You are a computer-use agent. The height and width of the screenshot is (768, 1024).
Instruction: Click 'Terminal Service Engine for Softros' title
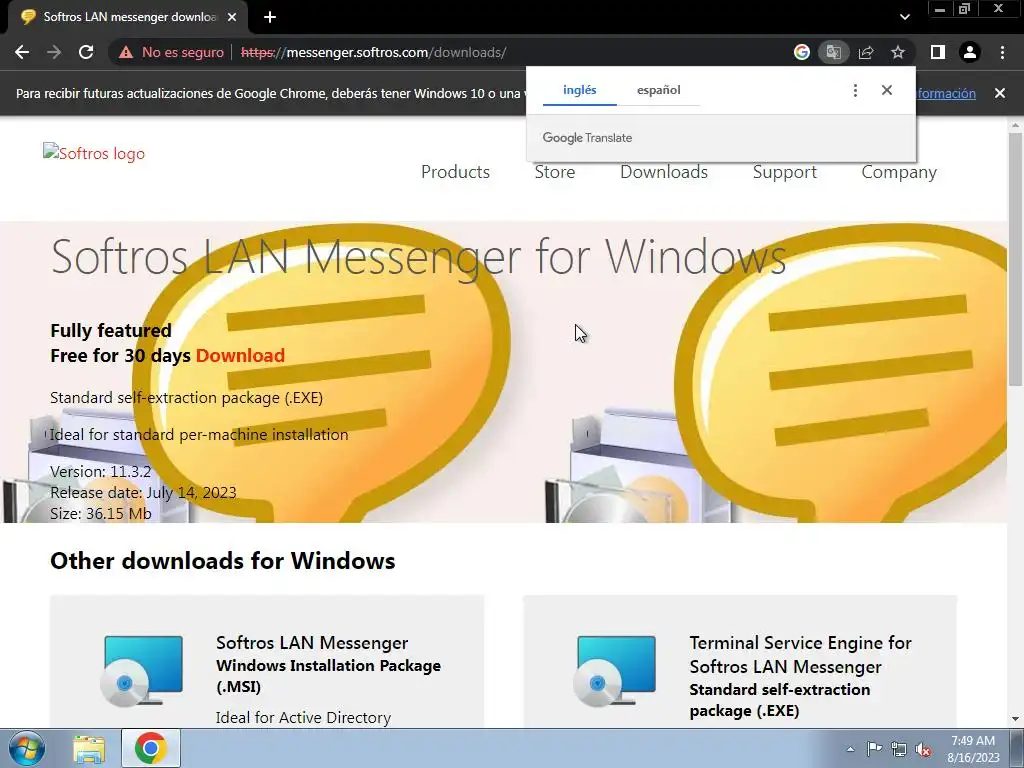tap(800, 654)
